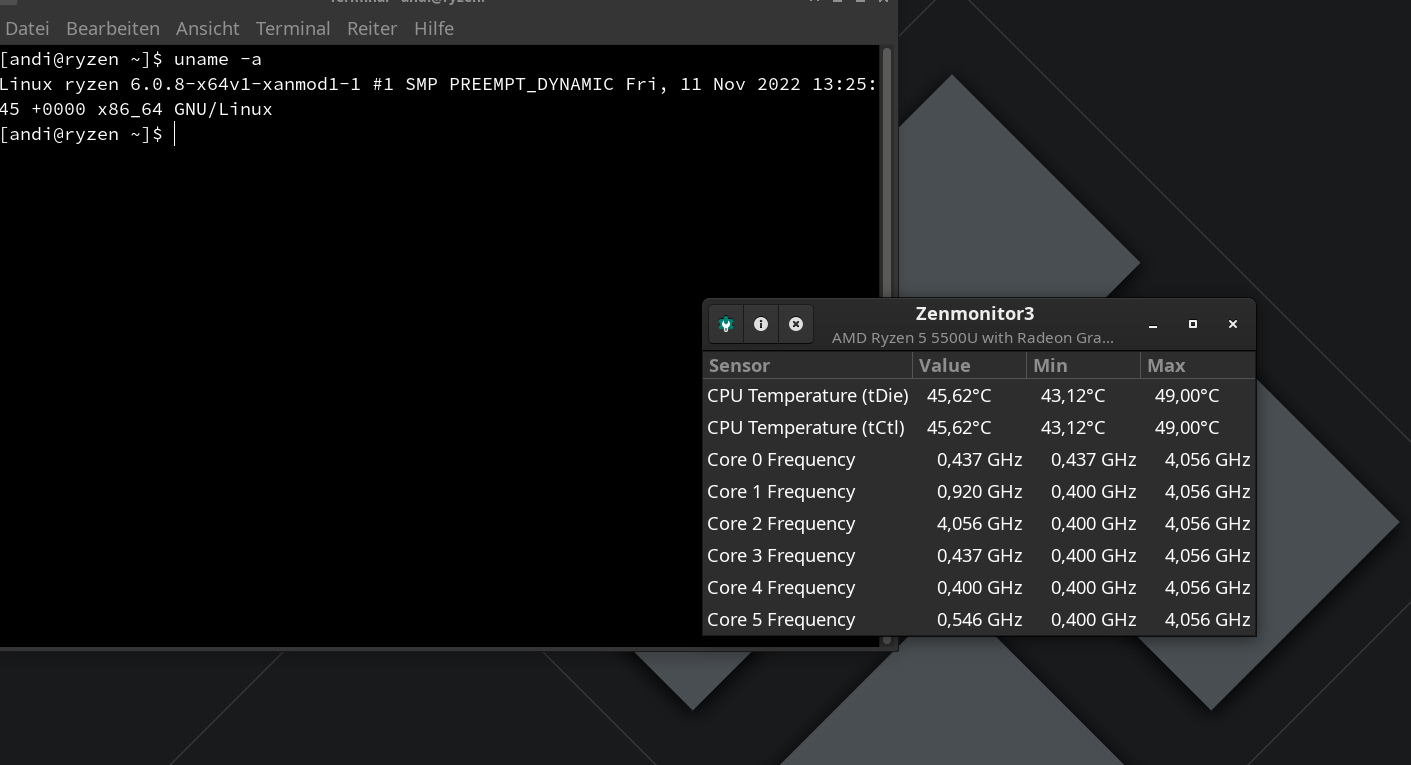Select the Core 0 Frequency row label
Image resolution: width=1411 pixels, height=765 pixels.
(x=781, y=460)
